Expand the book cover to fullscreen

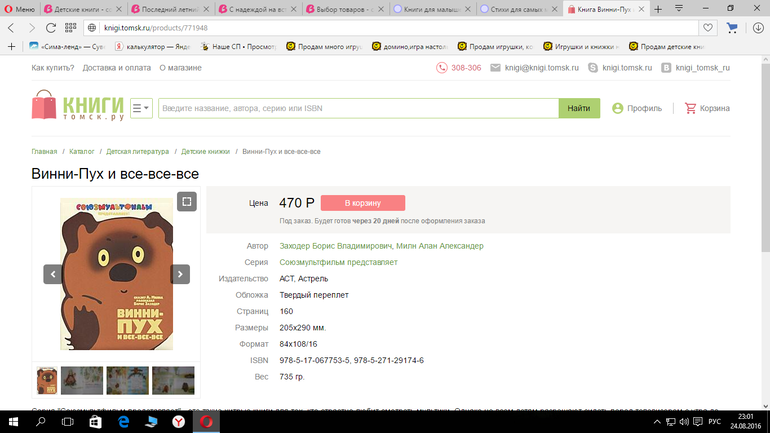pyautogui.click(x=186, y=202)
